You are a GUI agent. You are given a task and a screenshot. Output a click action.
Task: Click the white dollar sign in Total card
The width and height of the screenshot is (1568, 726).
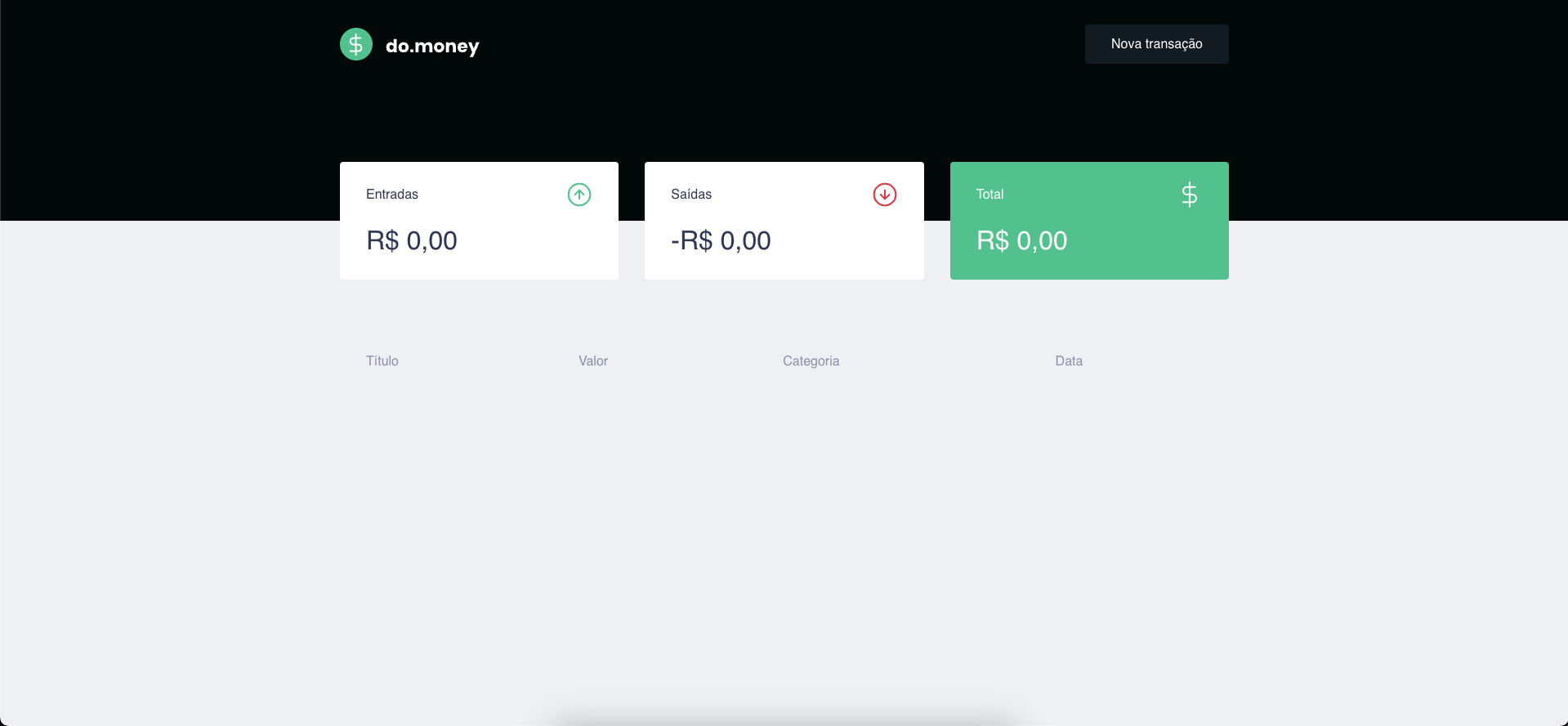click(1190, 195)
